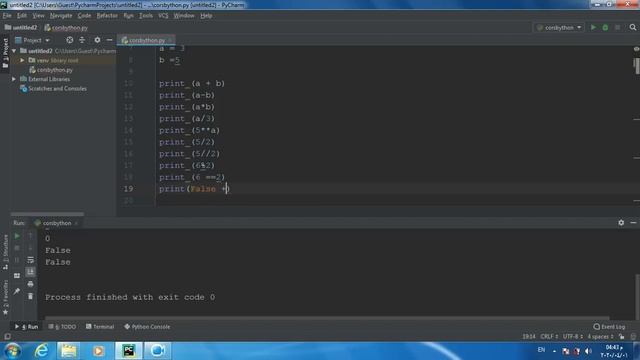Image resolution: width=640 pixels, height=360 pixels.
Task: Place cursor on line print (a + b)
Action: (x=192, y=83)
